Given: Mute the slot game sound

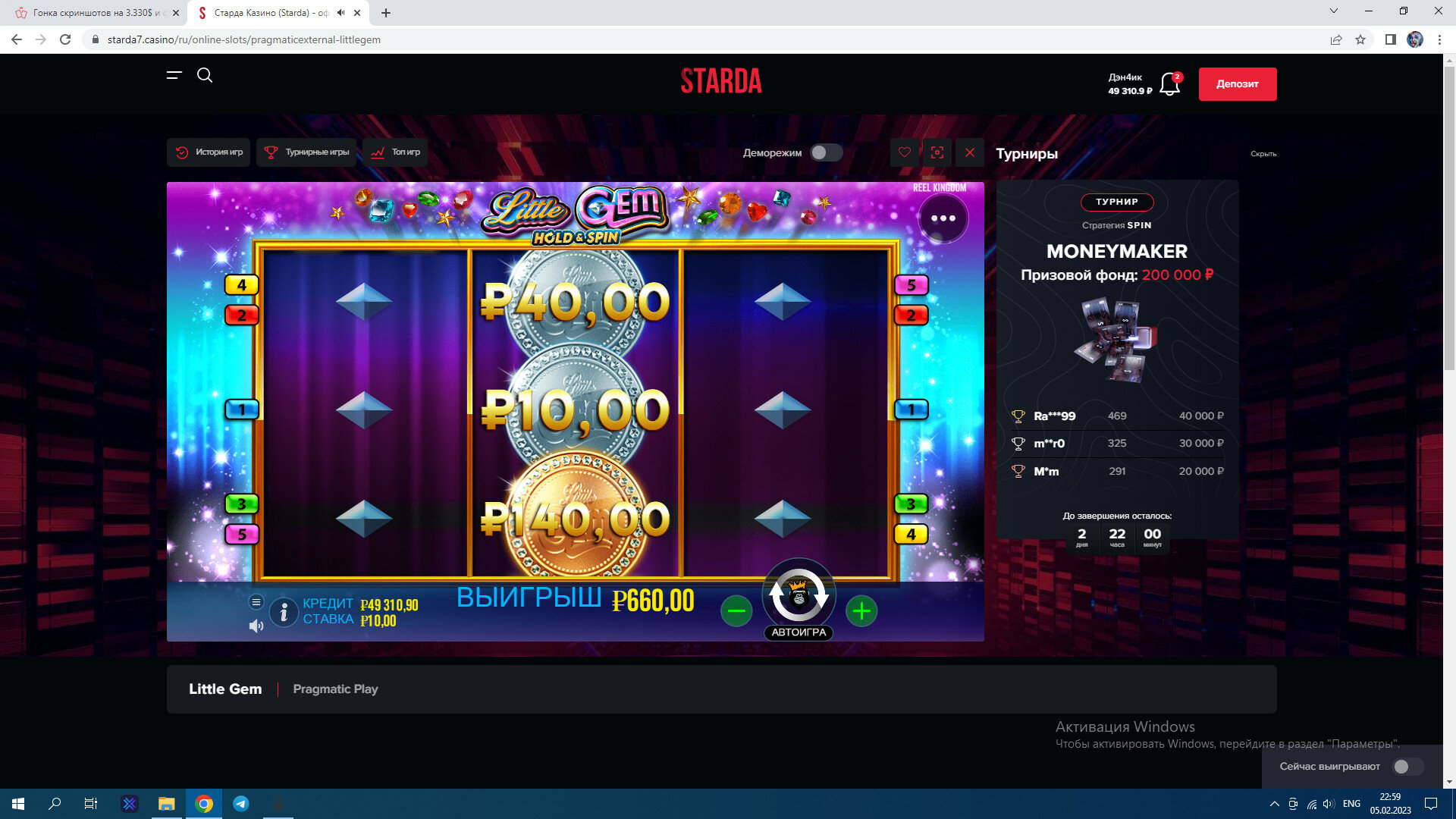Looking at the screenshot, I should [x=256, y=626].
